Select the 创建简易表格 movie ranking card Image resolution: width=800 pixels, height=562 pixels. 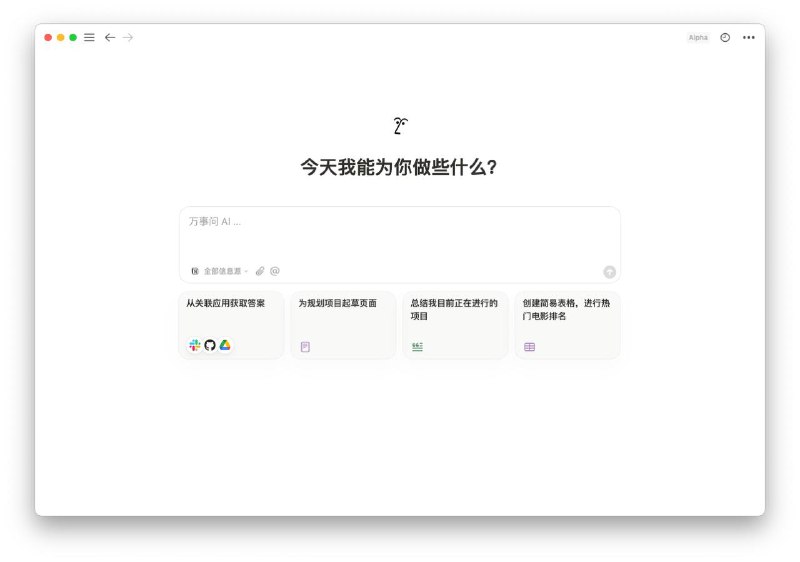pyautogui.click(x=568, y=325)
